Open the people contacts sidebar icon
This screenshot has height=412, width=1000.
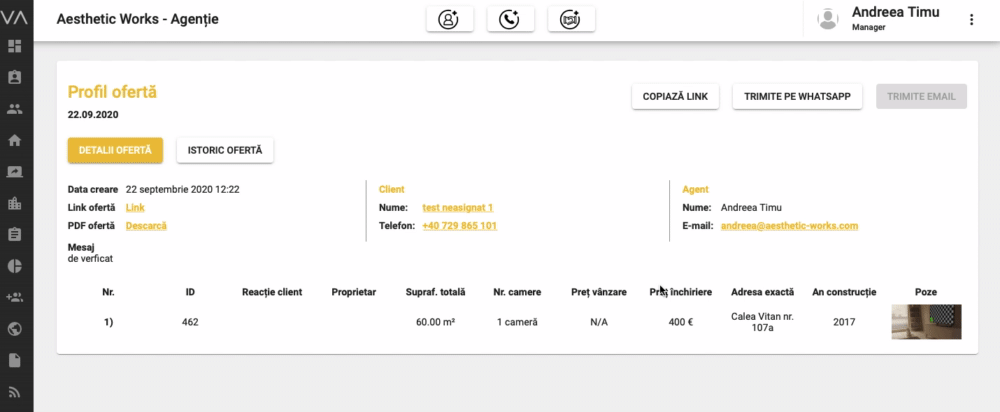click(14, 108)
